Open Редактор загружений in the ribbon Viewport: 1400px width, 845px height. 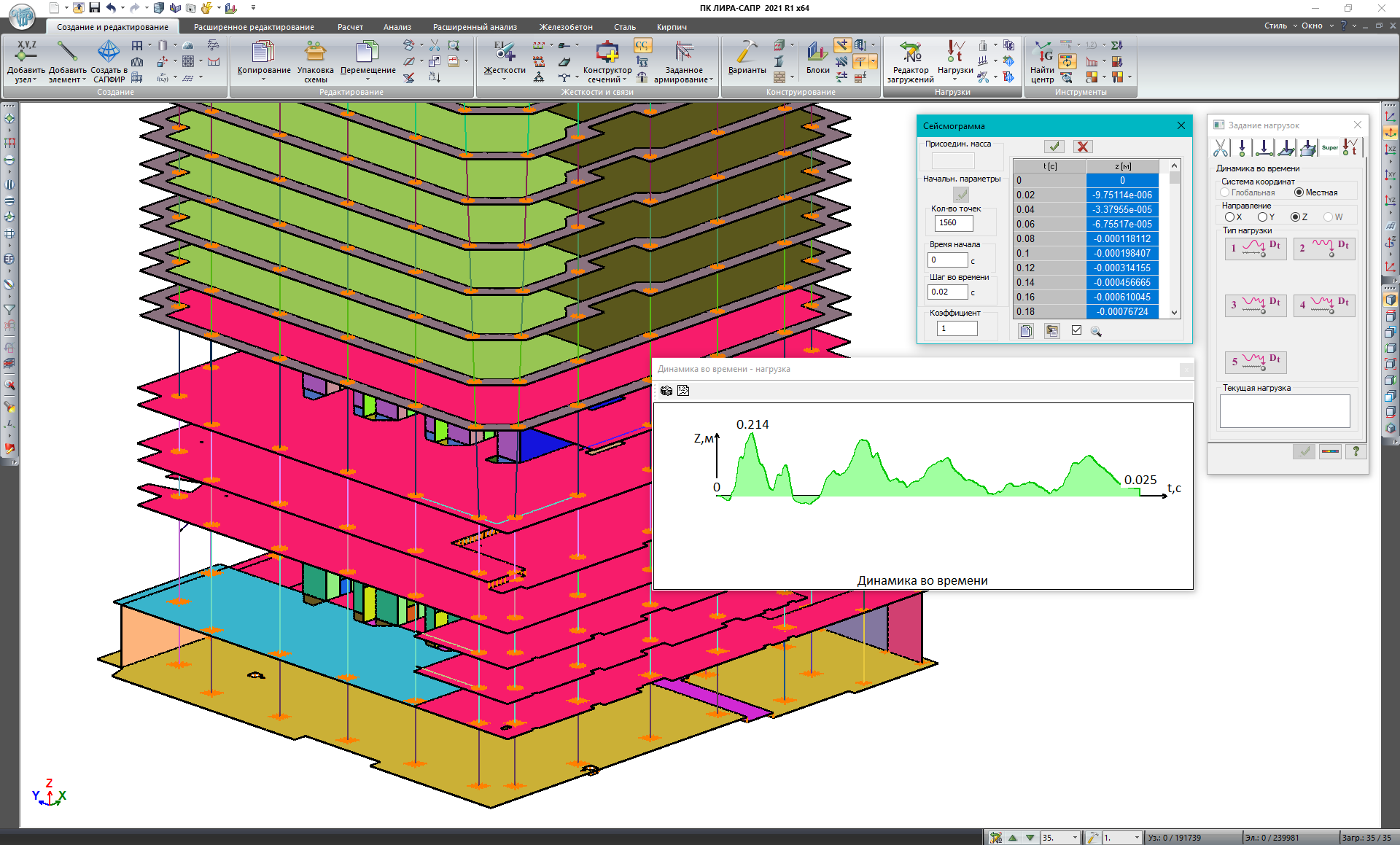coord(910,52)
